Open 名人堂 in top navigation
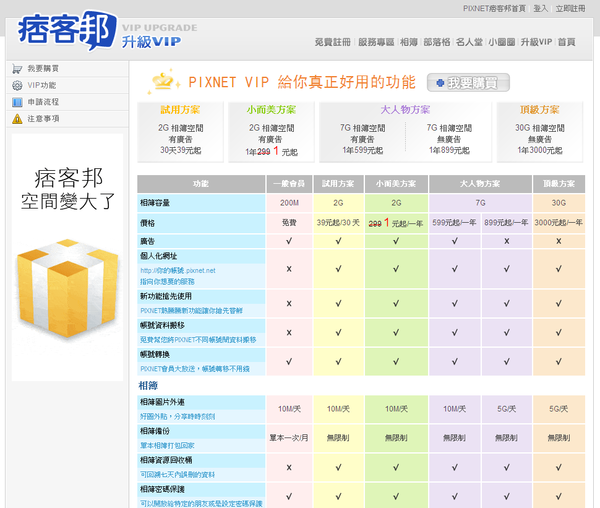Viewport: 600px width, 508px height. point(469,42)
